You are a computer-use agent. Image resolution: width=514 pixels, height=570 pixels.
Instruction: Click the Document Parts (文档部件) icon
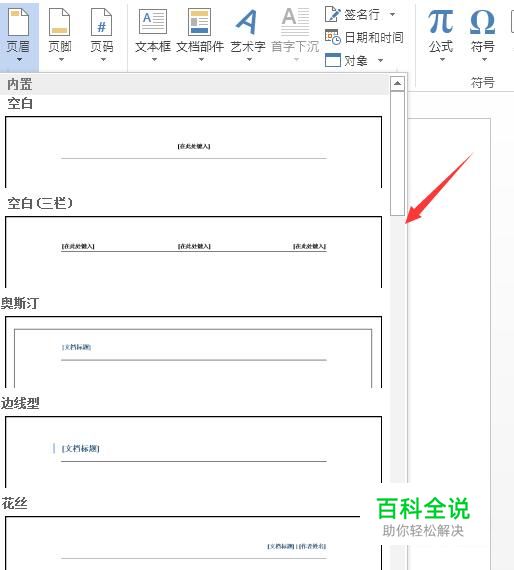pos(200,22)
